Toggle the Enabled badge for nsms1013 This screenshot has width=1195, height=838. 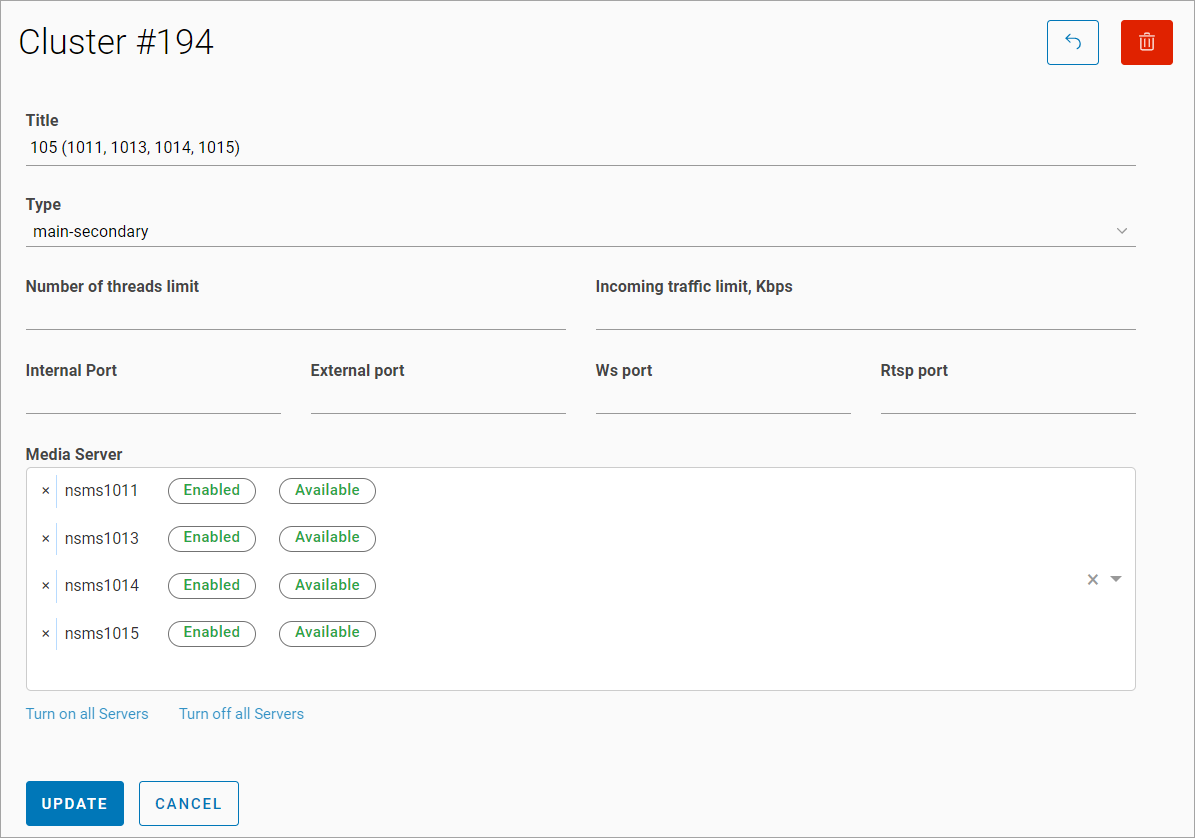coord(212,538)
